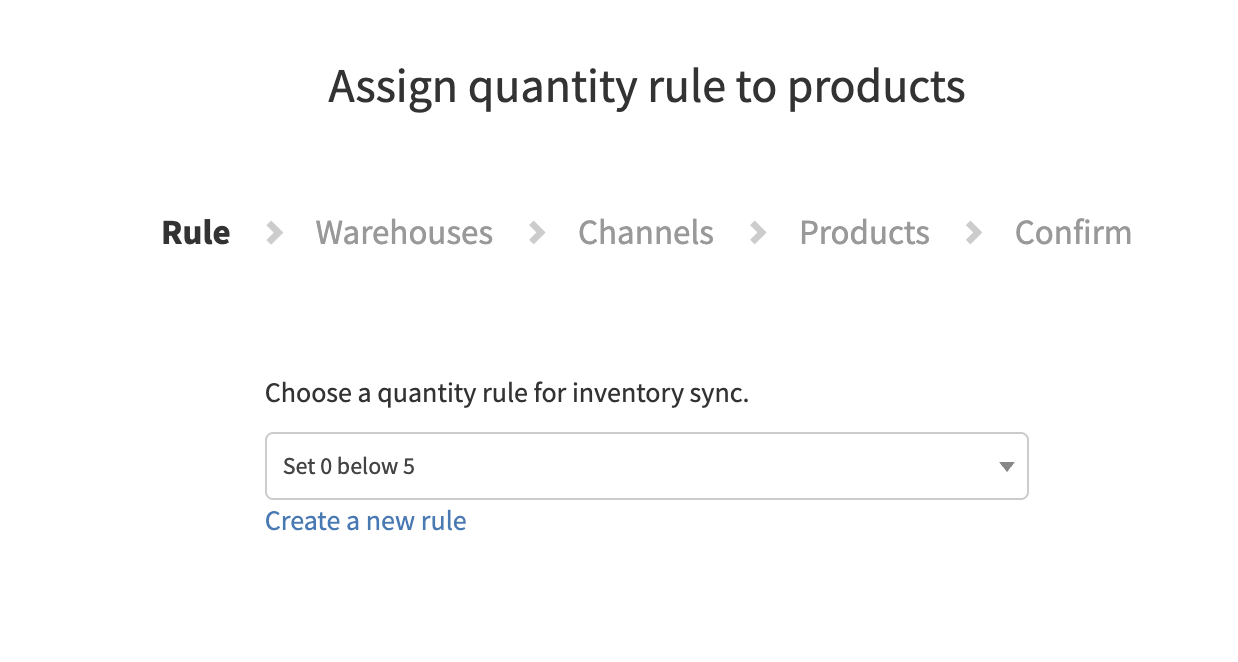Click the word "Assign" in the page title
This screenshot has height=662, width=1238.
pos(393,87)
